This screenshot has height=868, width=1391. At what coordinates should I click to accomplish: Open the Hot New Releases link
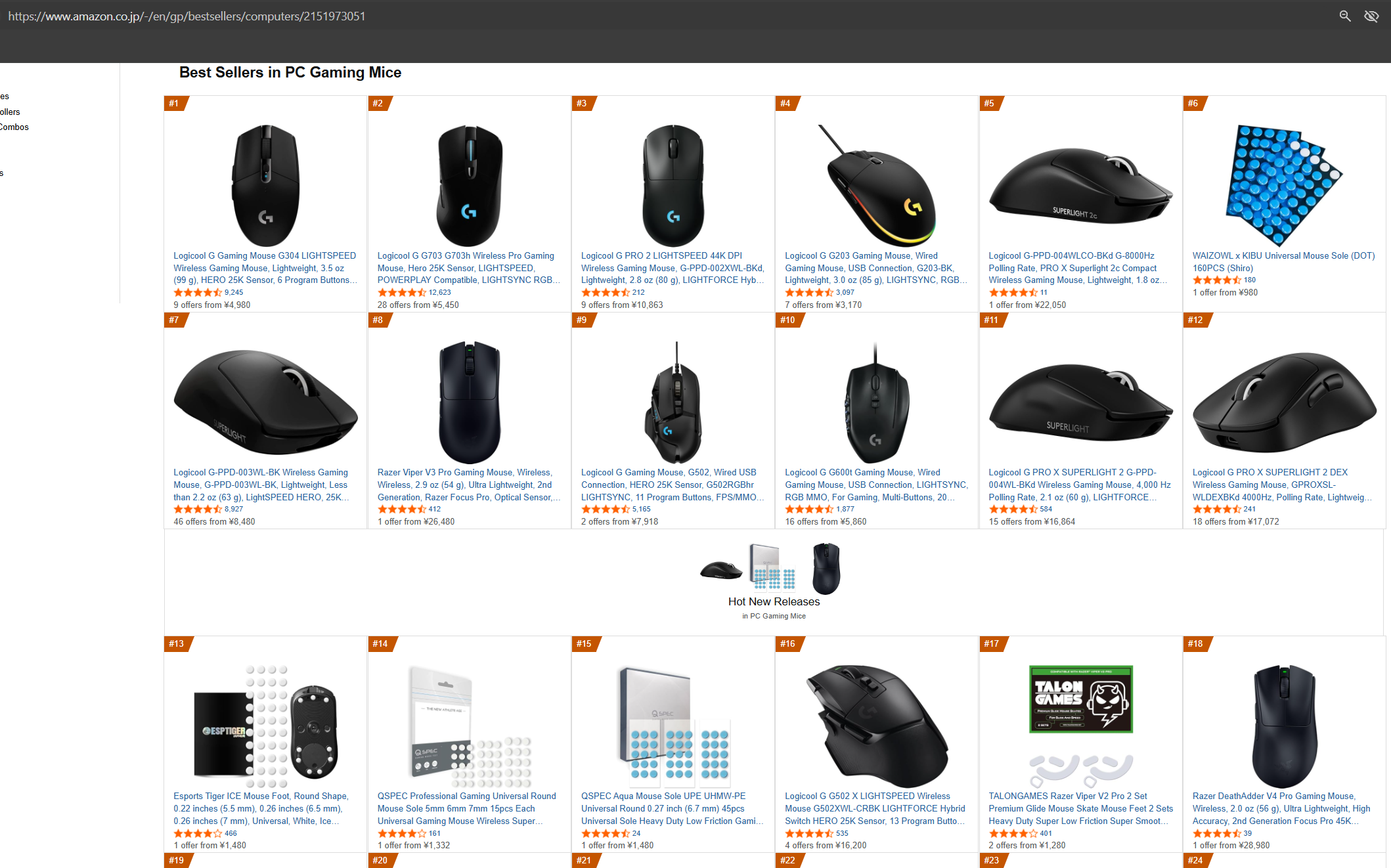coord(774,601)
